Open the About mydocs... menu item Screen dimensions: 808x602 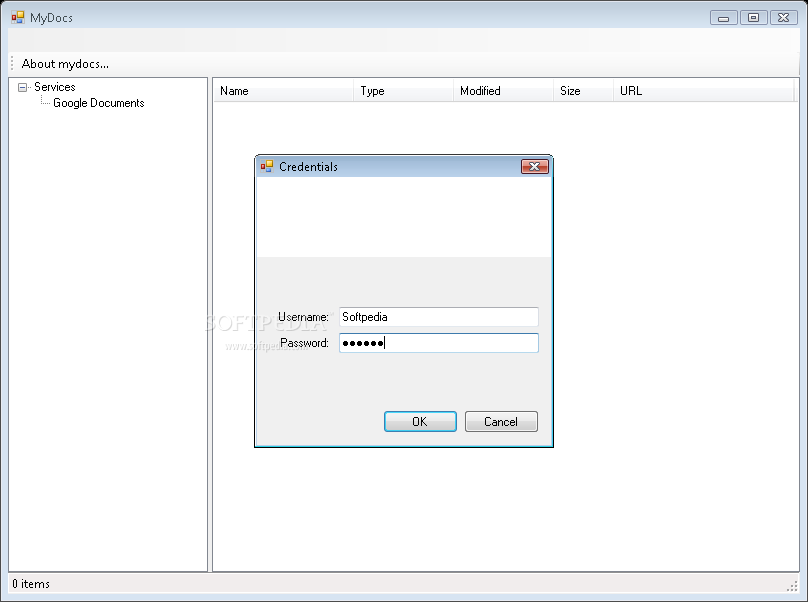click(x=65, y=64)
